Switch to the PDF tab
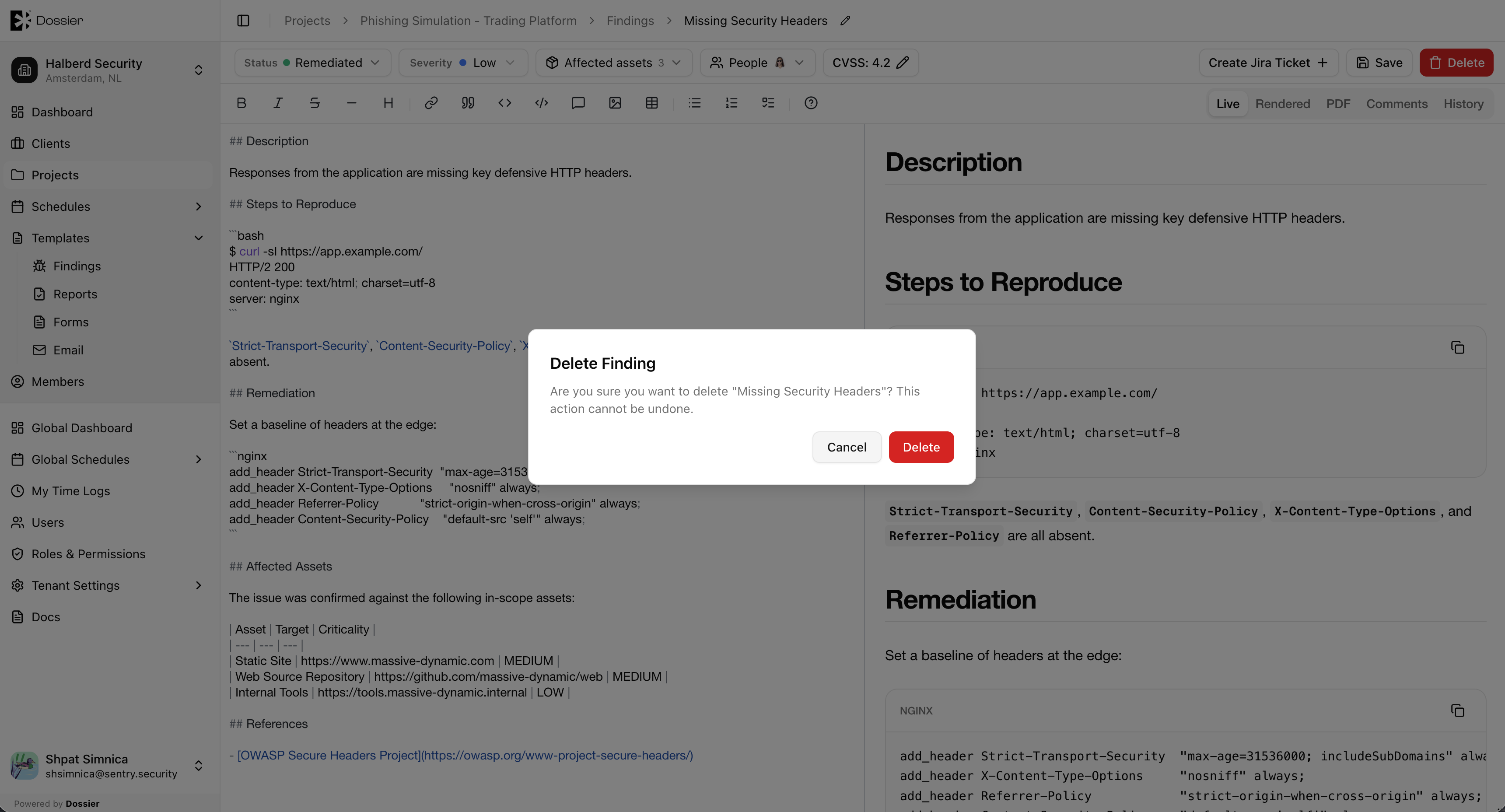This screenshot has height=812, width=1505. [1338, 103]
